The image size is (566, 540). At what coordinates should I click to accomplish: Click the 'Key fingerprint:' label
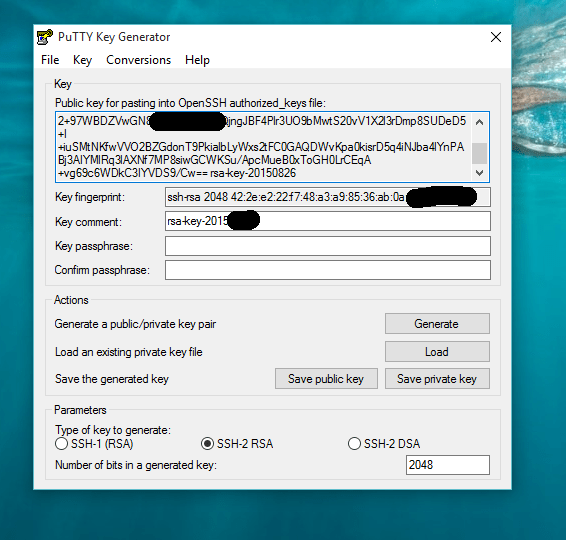pyautogui.click(x=90, y=197)
